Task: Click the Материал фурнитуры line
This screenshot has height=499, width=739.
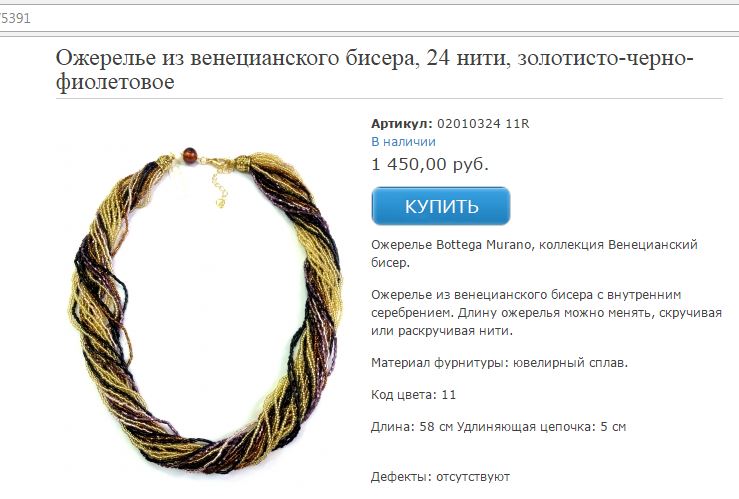Action: [x=499, y=363]
